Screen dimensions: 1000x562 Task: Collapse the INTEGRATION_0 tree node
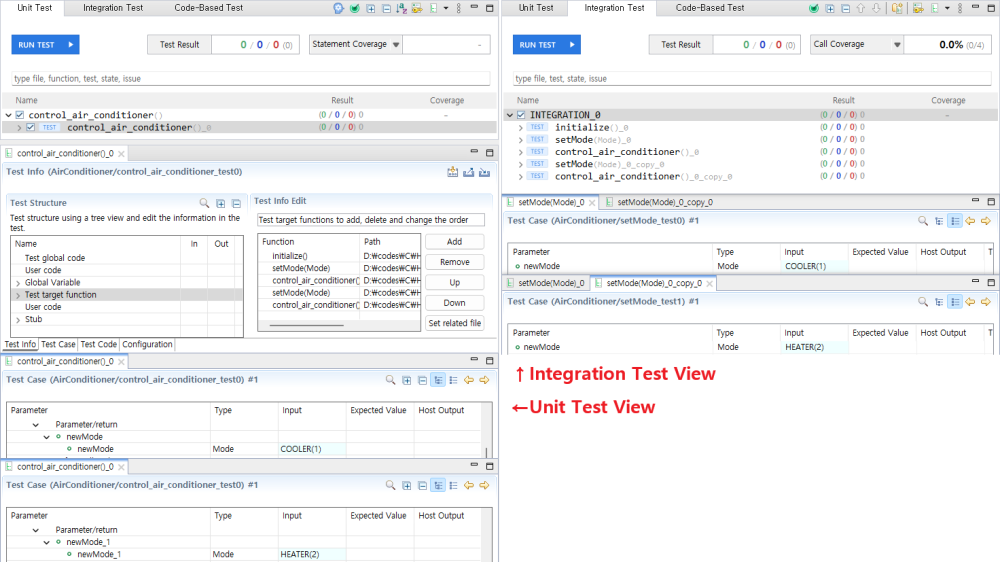(510, 115)
